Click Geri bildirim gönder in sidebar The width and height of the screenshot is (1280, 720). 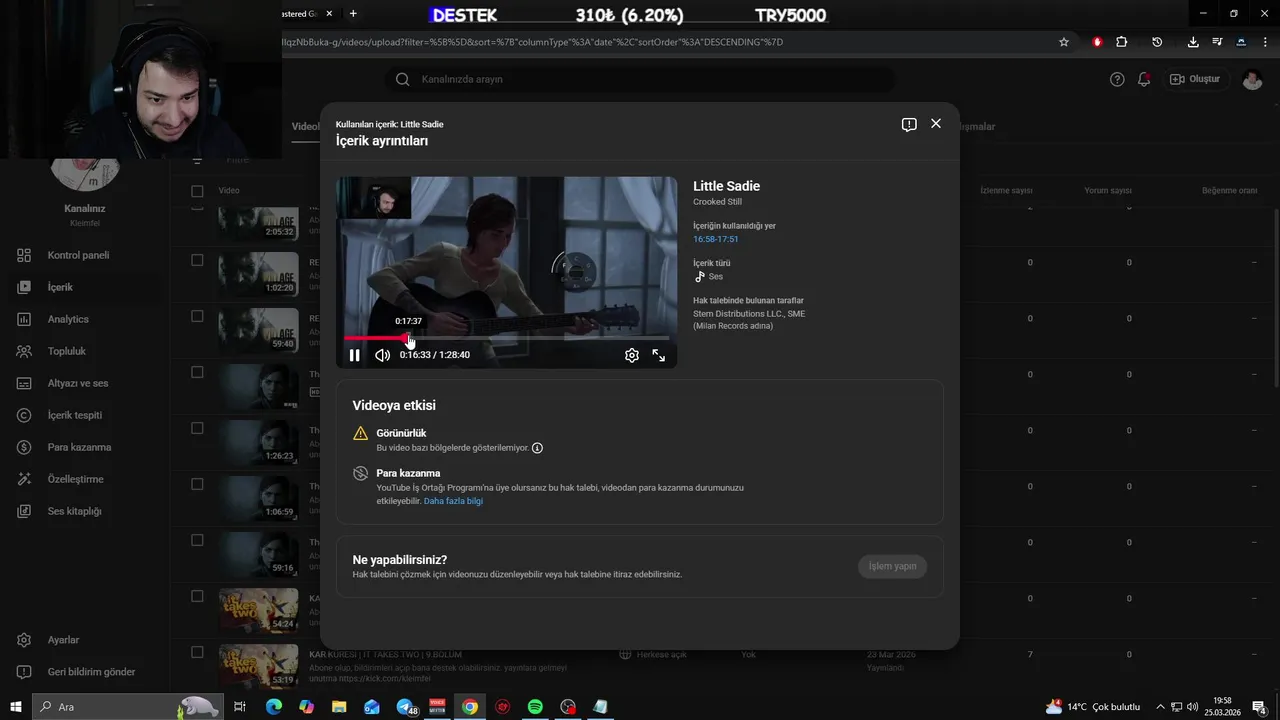(91, 672)
